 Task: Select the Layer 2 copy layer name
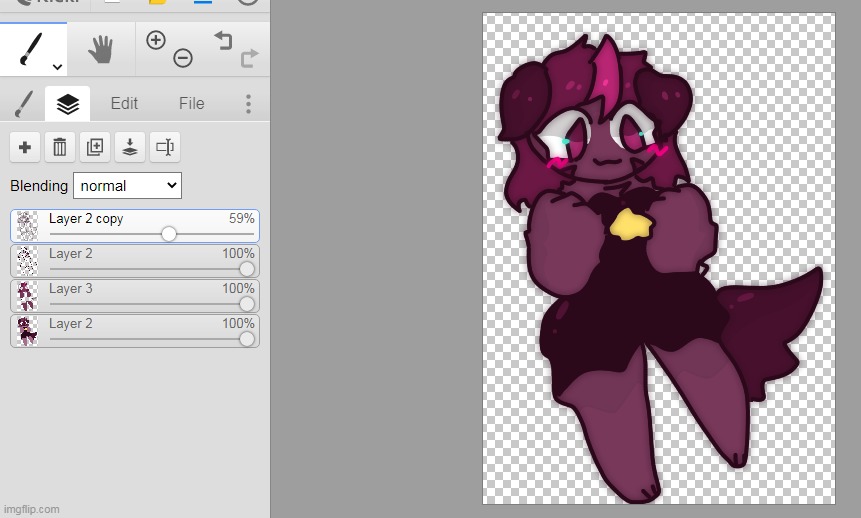(x=86, y=219)
